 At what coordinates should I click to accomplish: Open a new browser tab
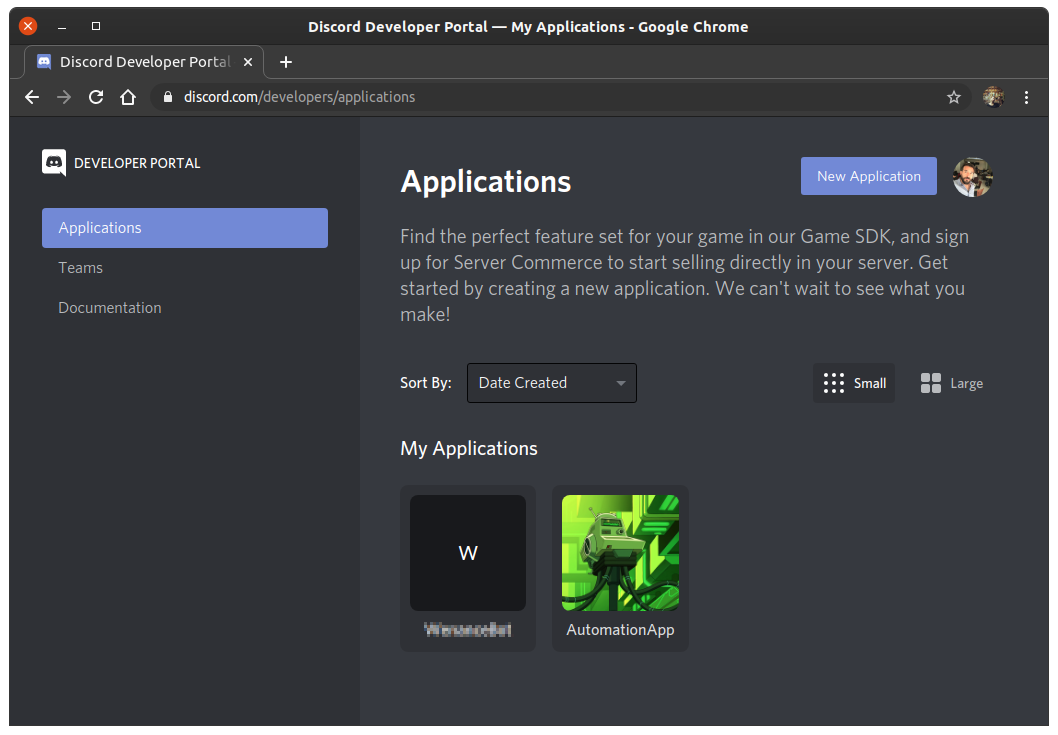(286, 62)
